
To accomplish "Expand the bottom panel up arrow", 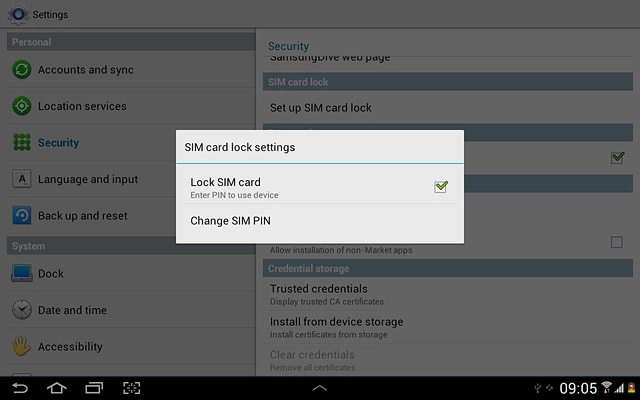I will pyautogui.click(x=320, y=388).
